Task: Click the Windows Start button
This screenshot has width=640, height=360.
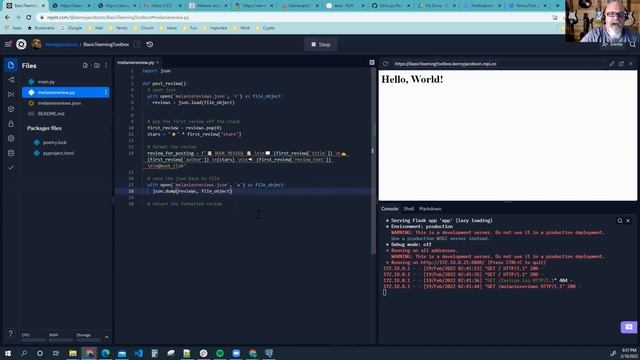Action: [8, 353]
